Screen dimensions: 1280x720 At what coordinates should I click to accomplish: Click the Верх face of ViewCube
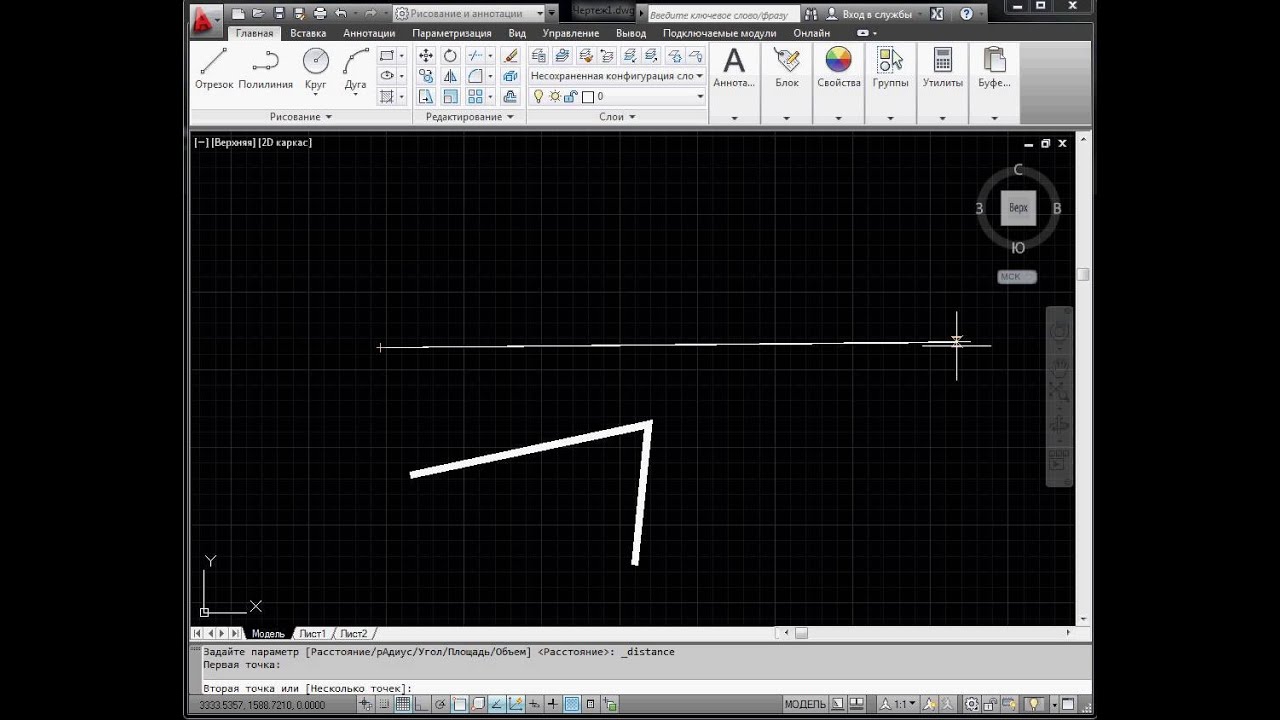[1018, 208]
